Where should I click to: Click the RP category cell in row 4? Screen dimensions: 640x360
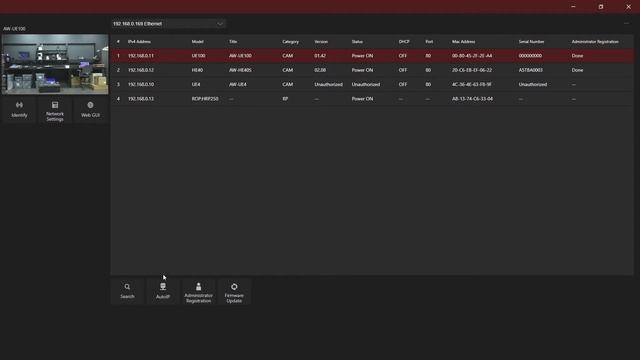coord(285,99)
